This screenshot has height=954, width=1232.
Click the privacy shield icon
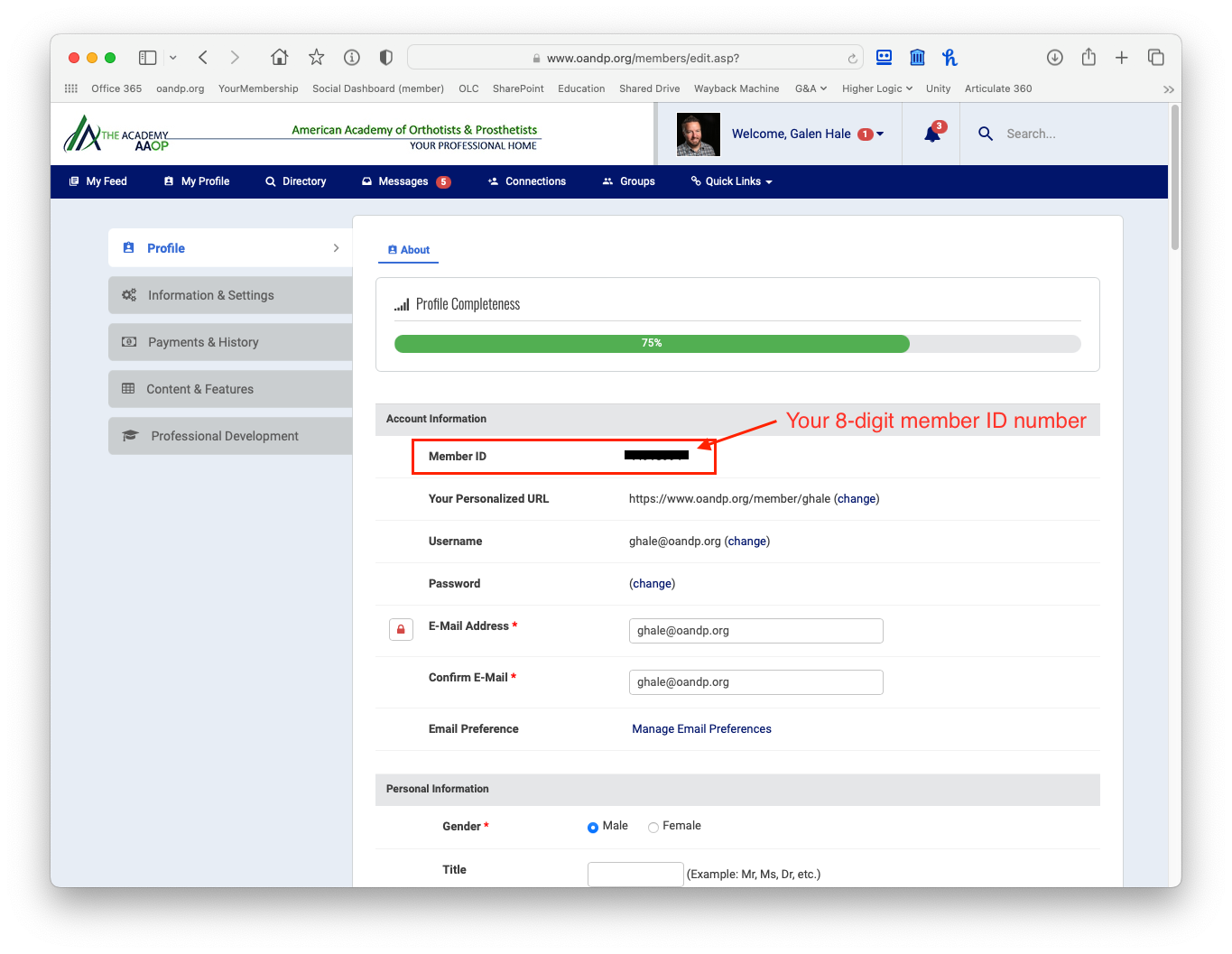(386, 58)
